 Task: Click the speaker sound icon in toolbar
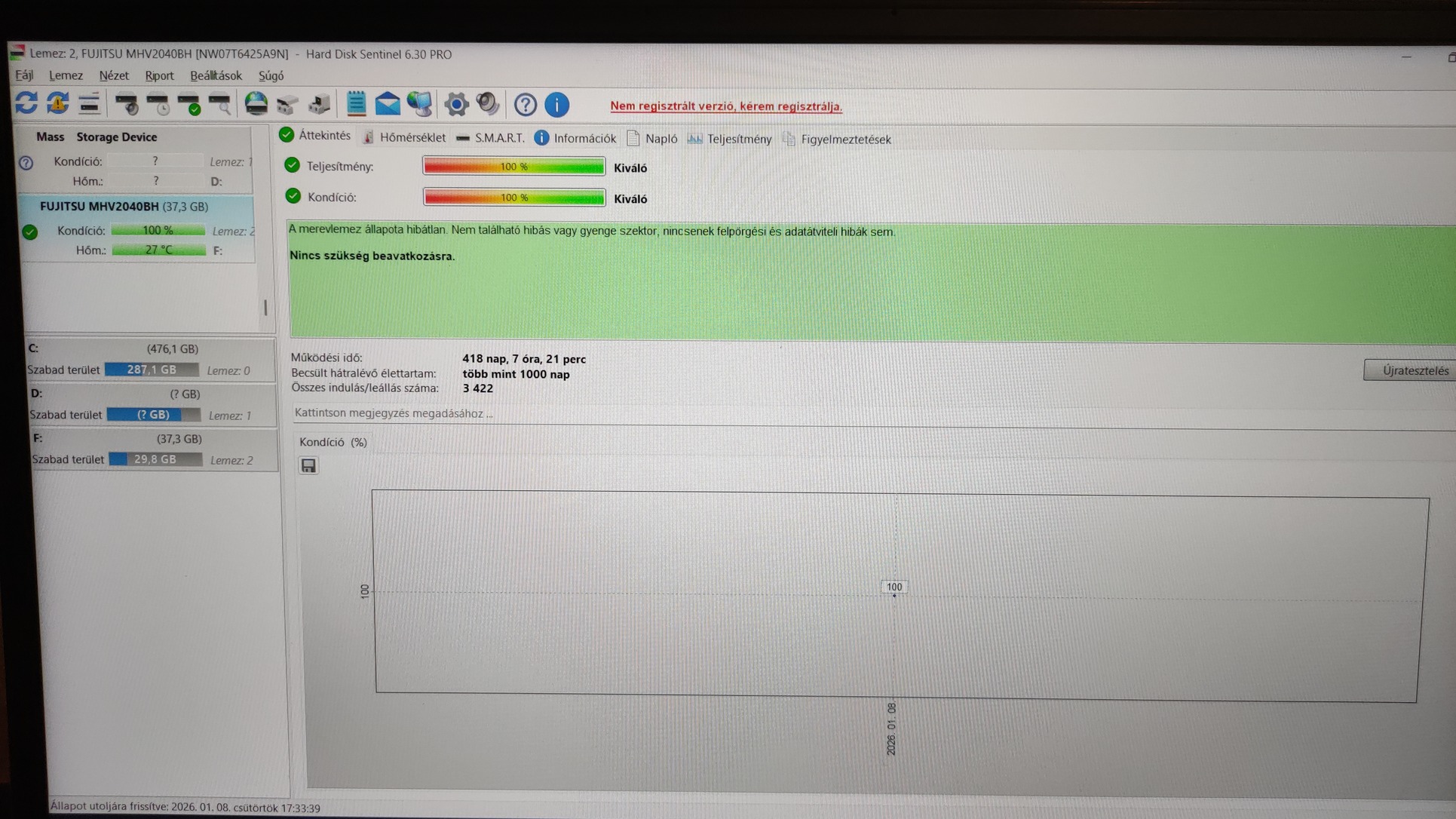pos(488,104)
